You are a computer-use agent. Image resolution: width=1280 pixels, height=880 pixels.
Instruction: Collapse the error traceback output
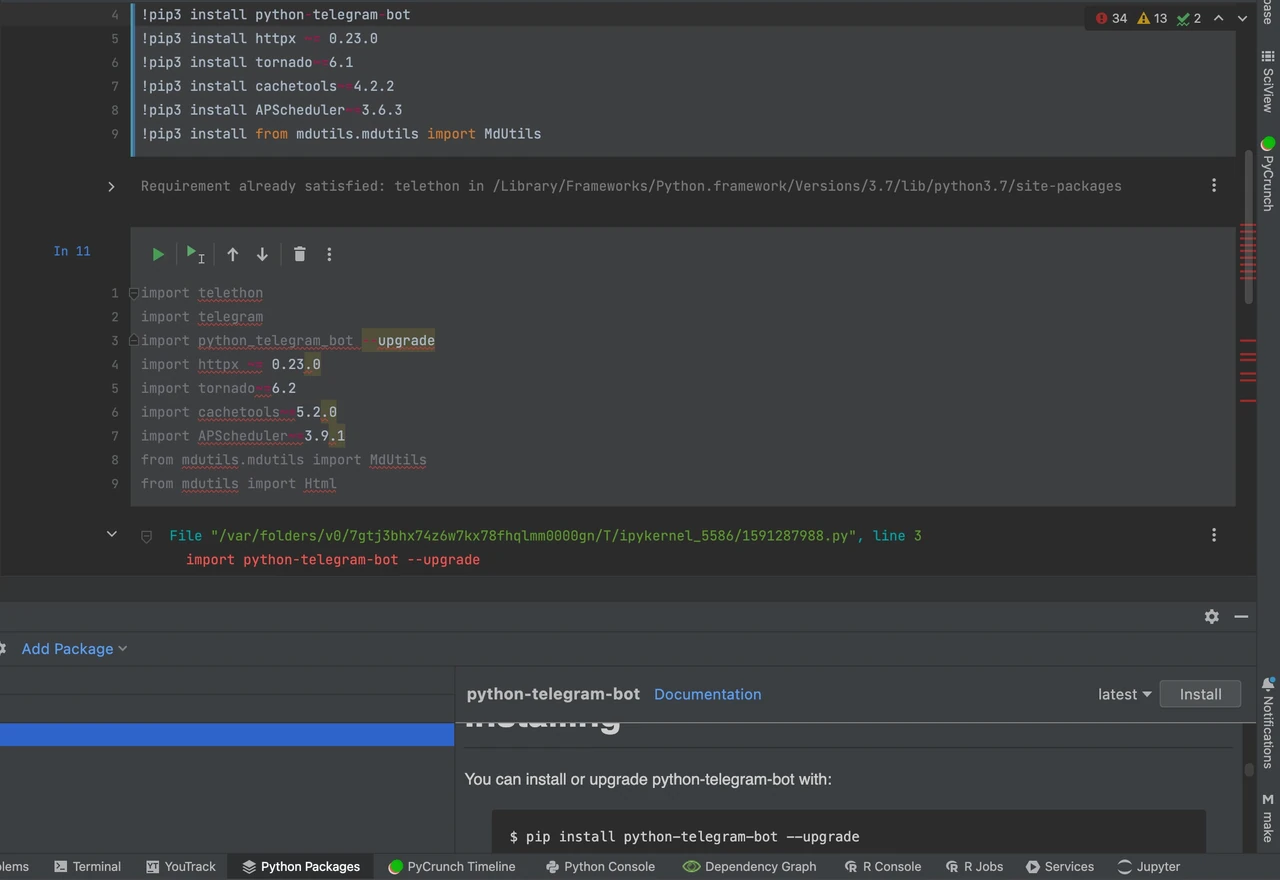(111, 535)
